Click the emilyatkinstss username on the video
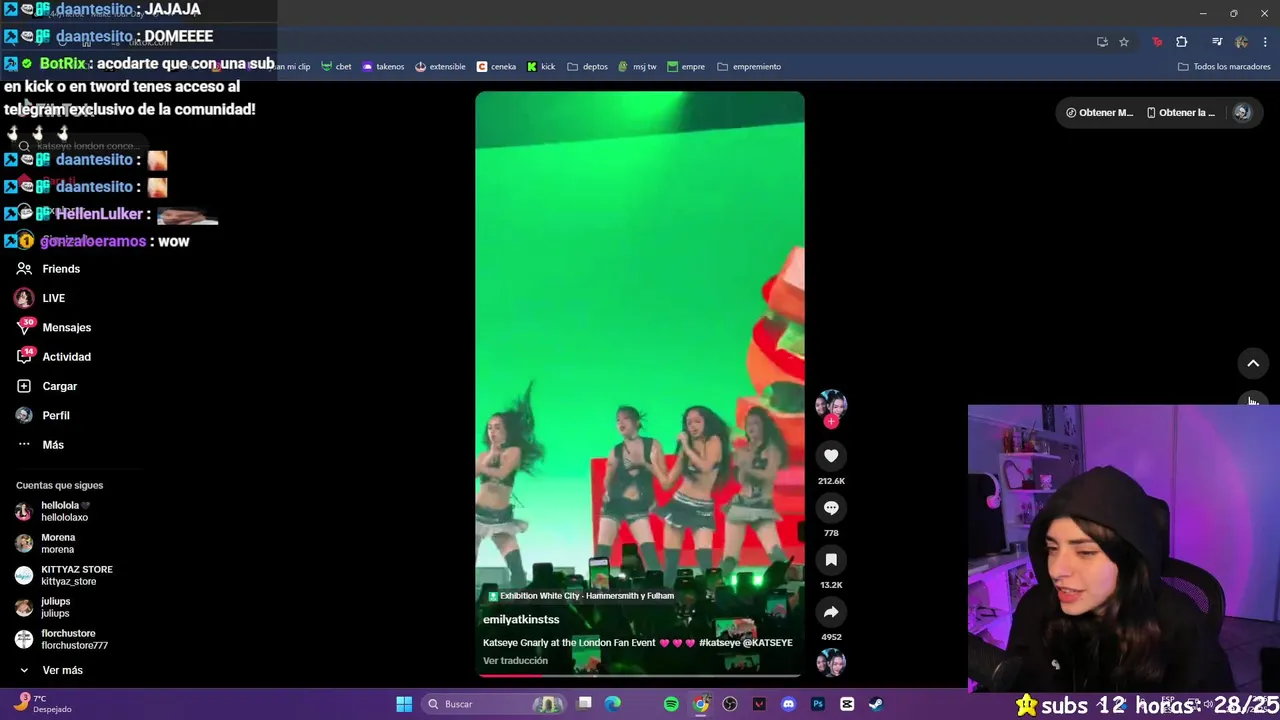 point(521,620)
